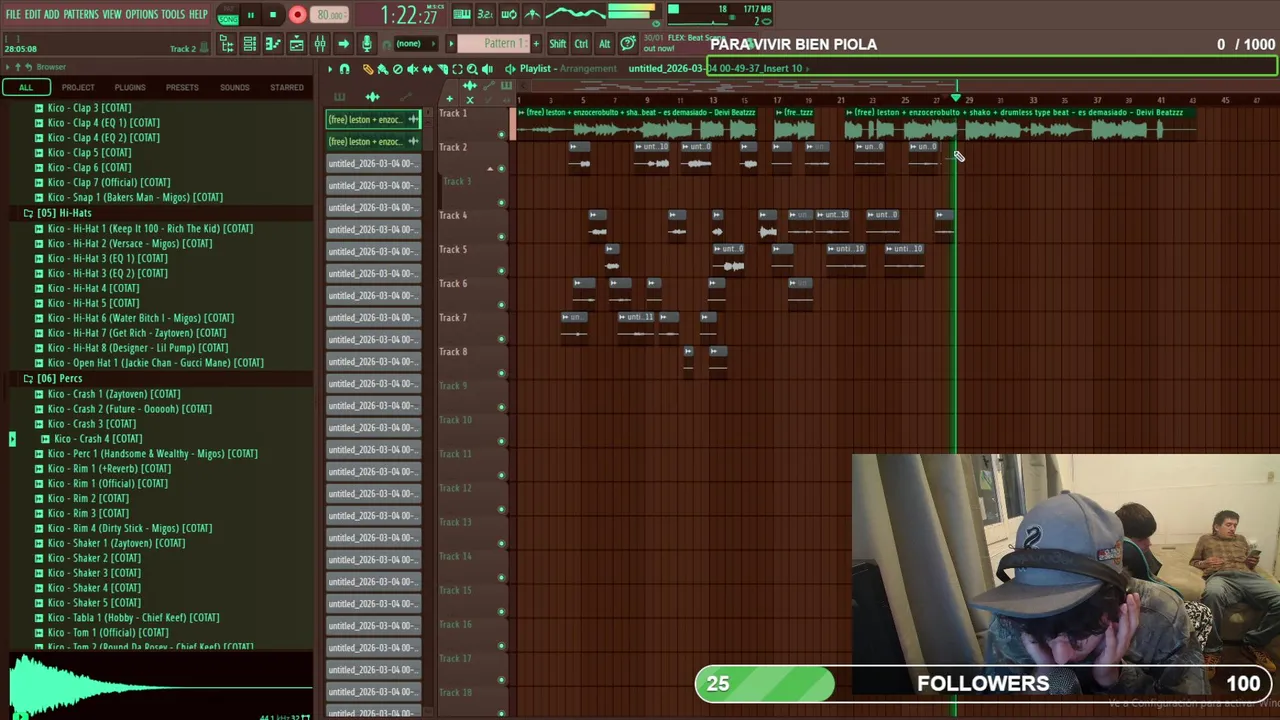Mute Track 5 with its green dot
Image resolution: width=1280 pixels, height=720 pixels.
coord(501,271)
